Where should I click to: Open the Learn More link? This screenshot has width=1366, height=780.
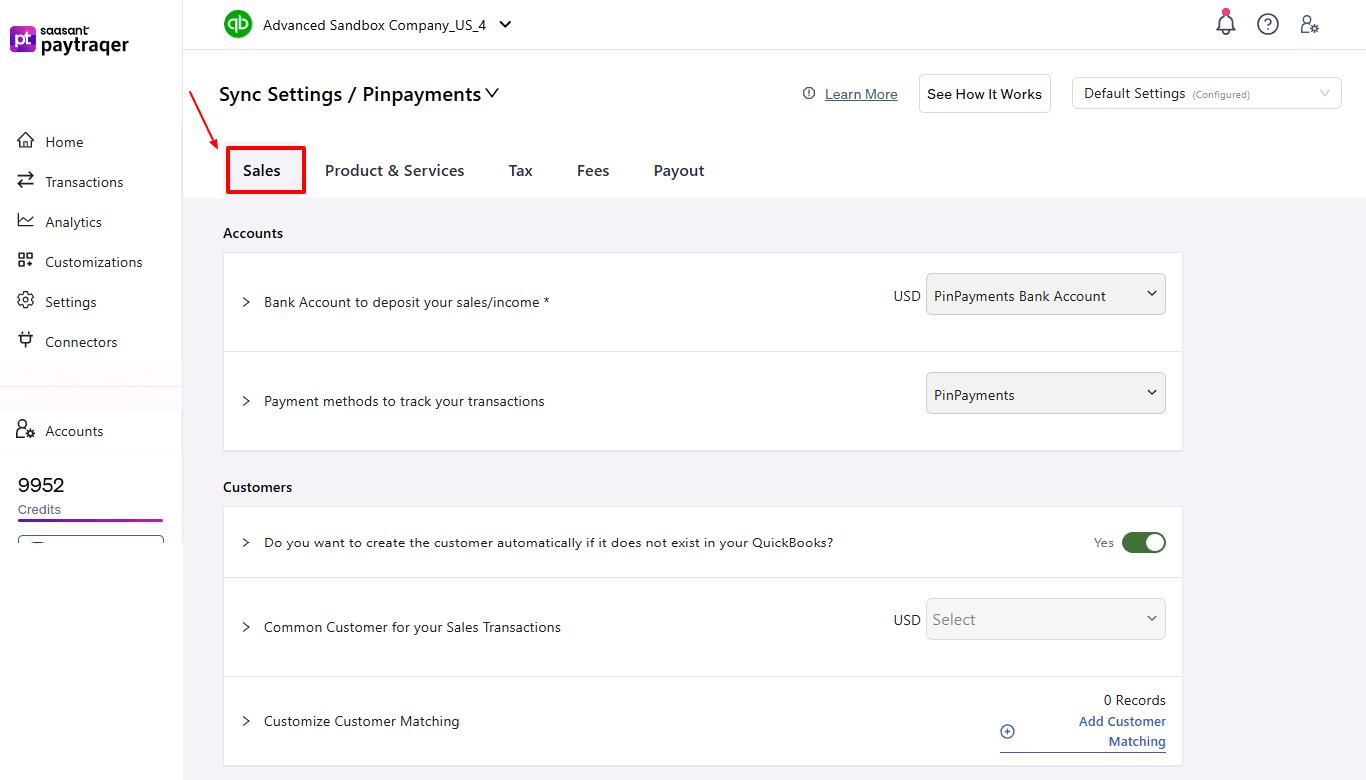tap(860, 93)
